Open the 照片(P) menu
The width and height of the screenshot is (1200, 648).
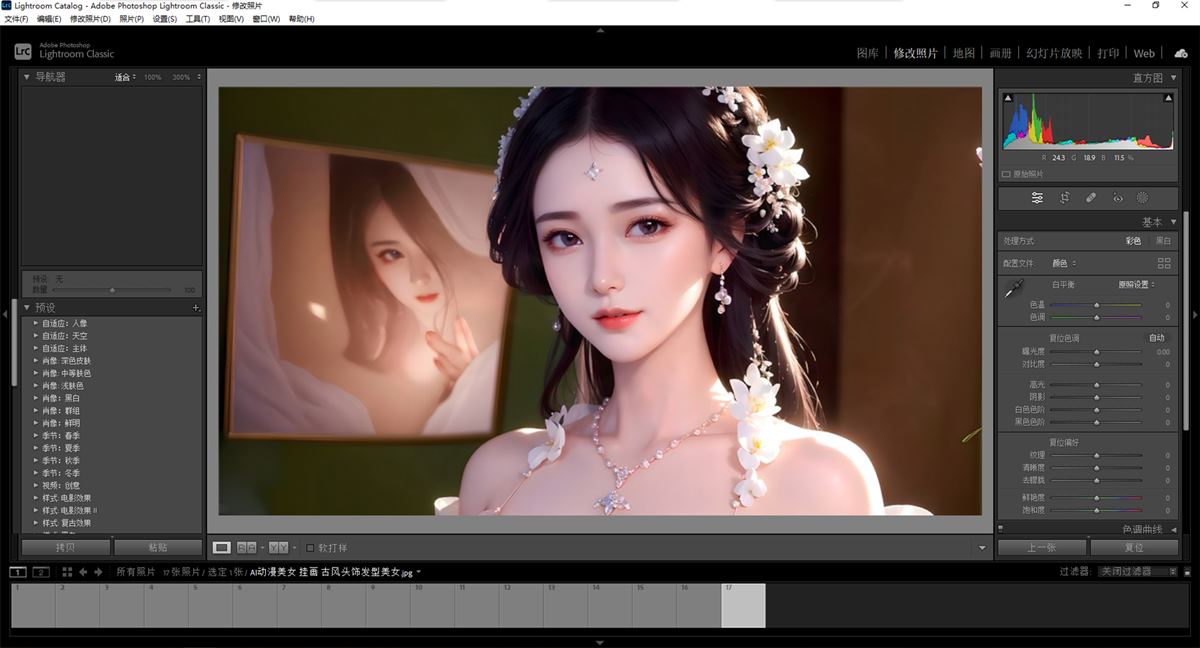point(131,19)
